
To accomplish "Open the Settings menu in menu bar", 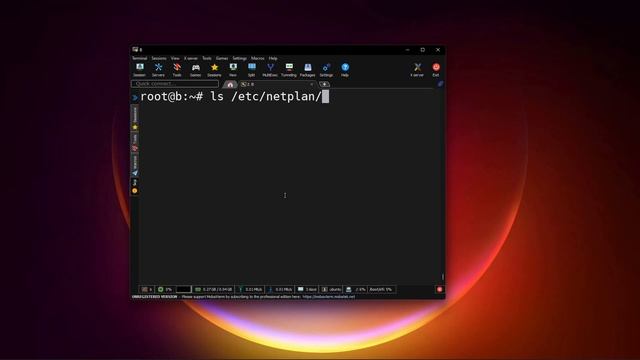I will 240,58.
